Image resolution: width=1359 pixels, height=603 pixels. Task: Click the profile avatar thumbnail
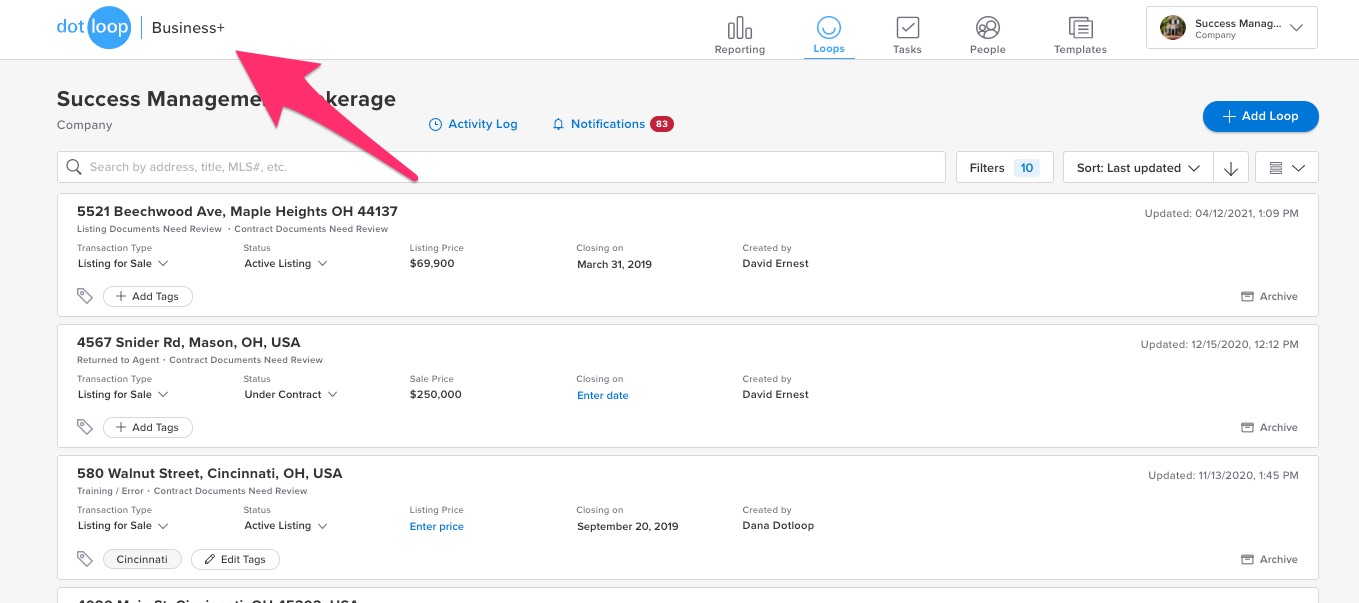coord(1173,28)
